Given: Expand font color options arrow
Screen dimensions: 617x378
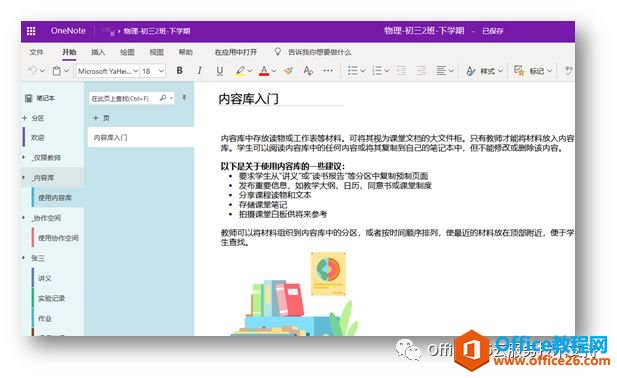Looking at the screenshot, I should click(x=274, y=71).
